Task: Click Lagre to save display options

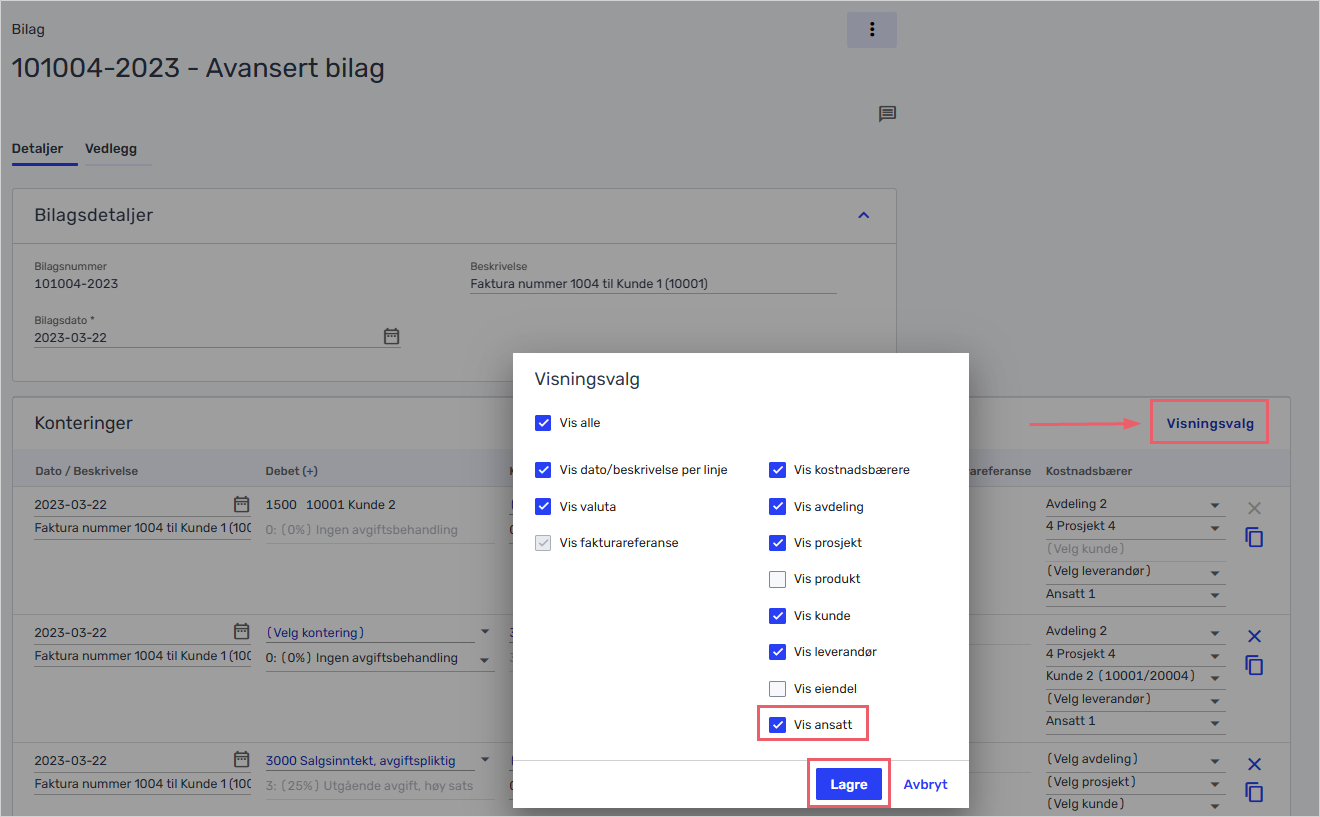Action: click(848, 785)
